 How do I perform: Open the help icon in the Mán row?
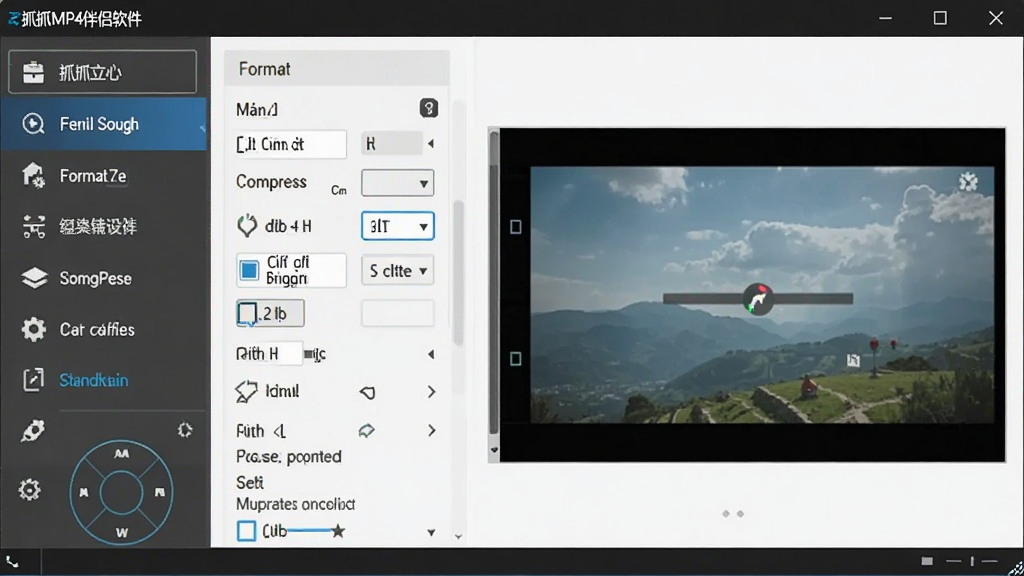pyautogui.click(x=428, y=108)
